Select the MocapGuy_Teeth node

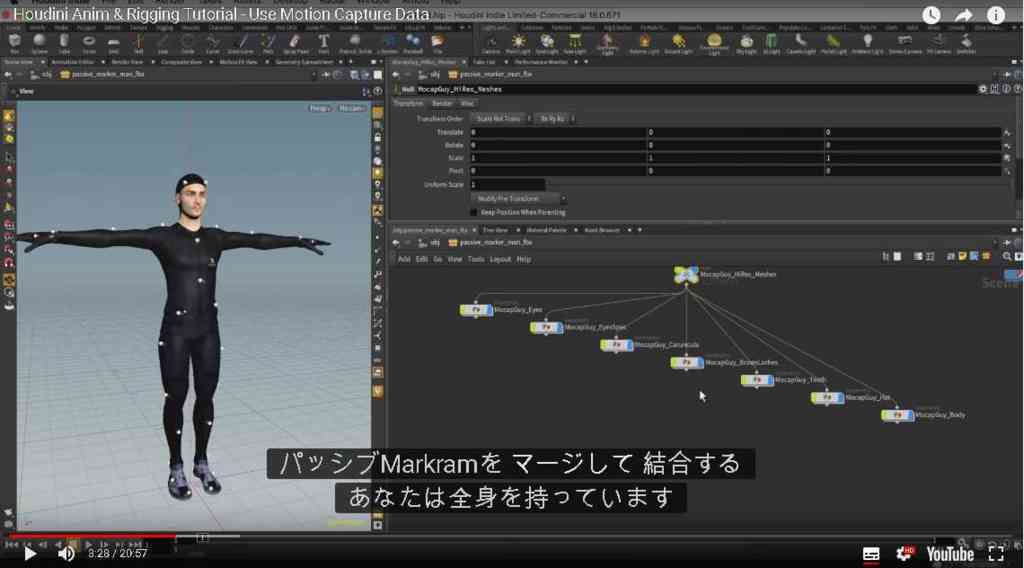click(757, 380)
